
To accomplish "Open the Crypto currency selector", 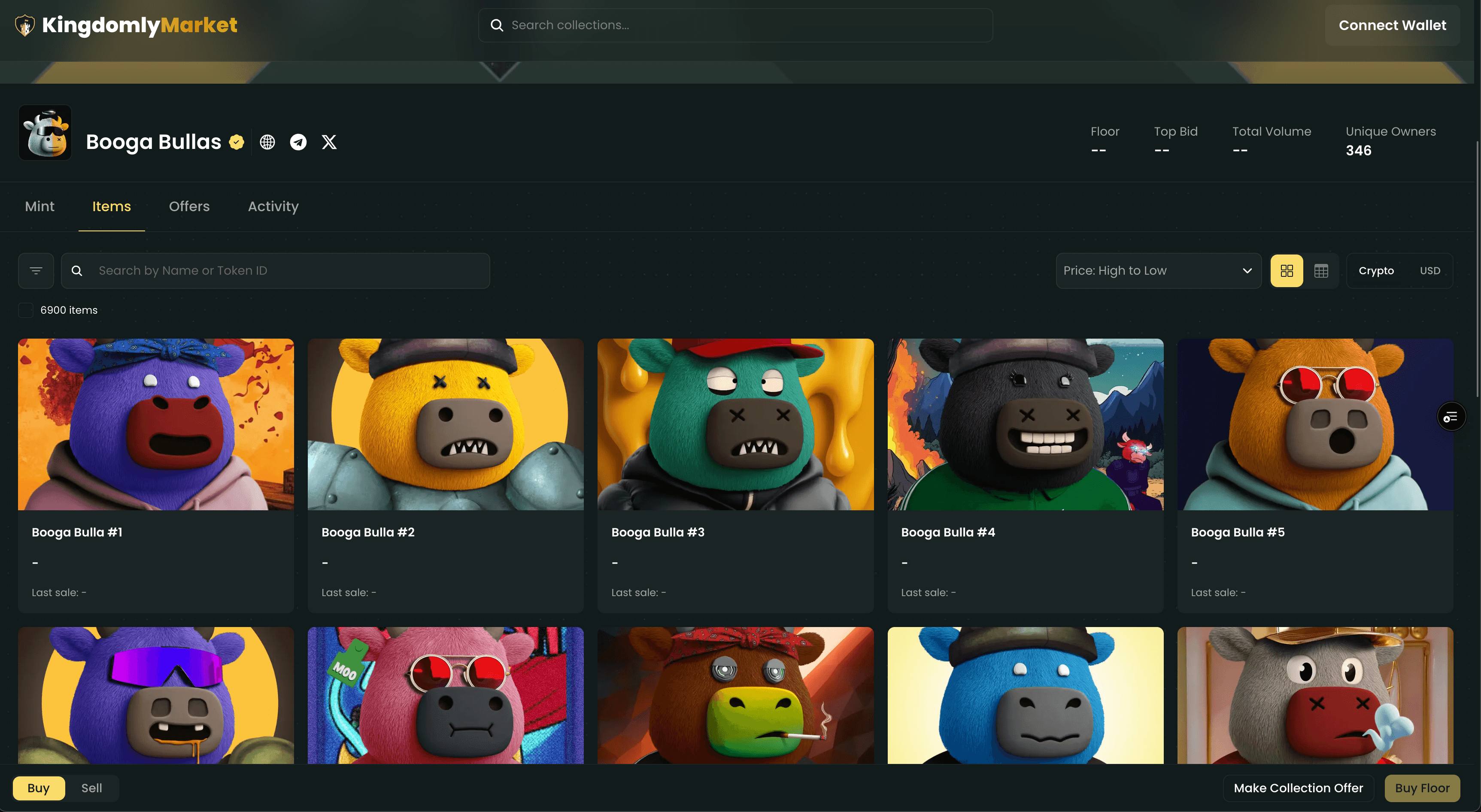I will click(1376, 270).
